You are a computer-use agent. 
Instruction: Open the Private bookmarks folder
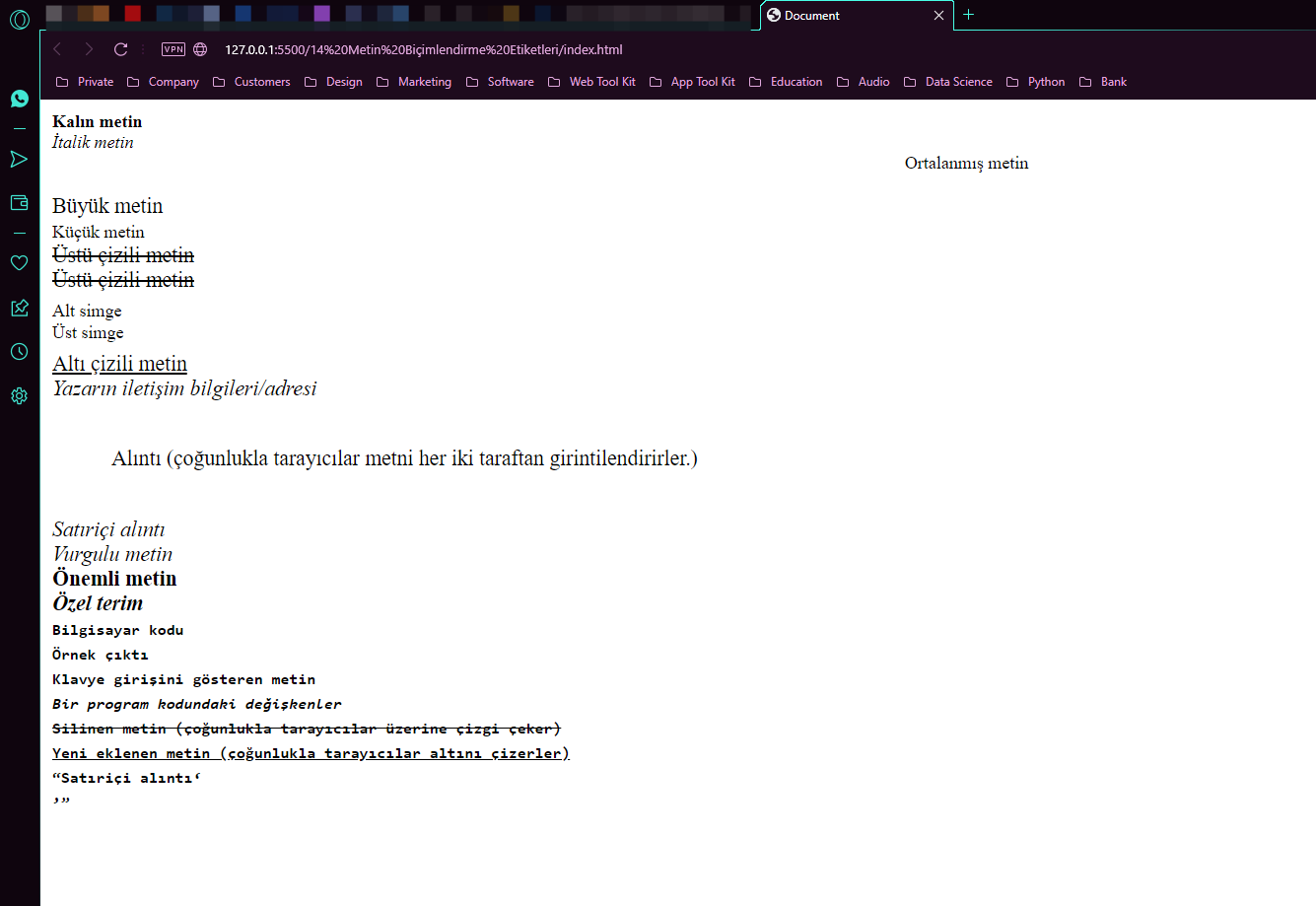coord(96,82)
